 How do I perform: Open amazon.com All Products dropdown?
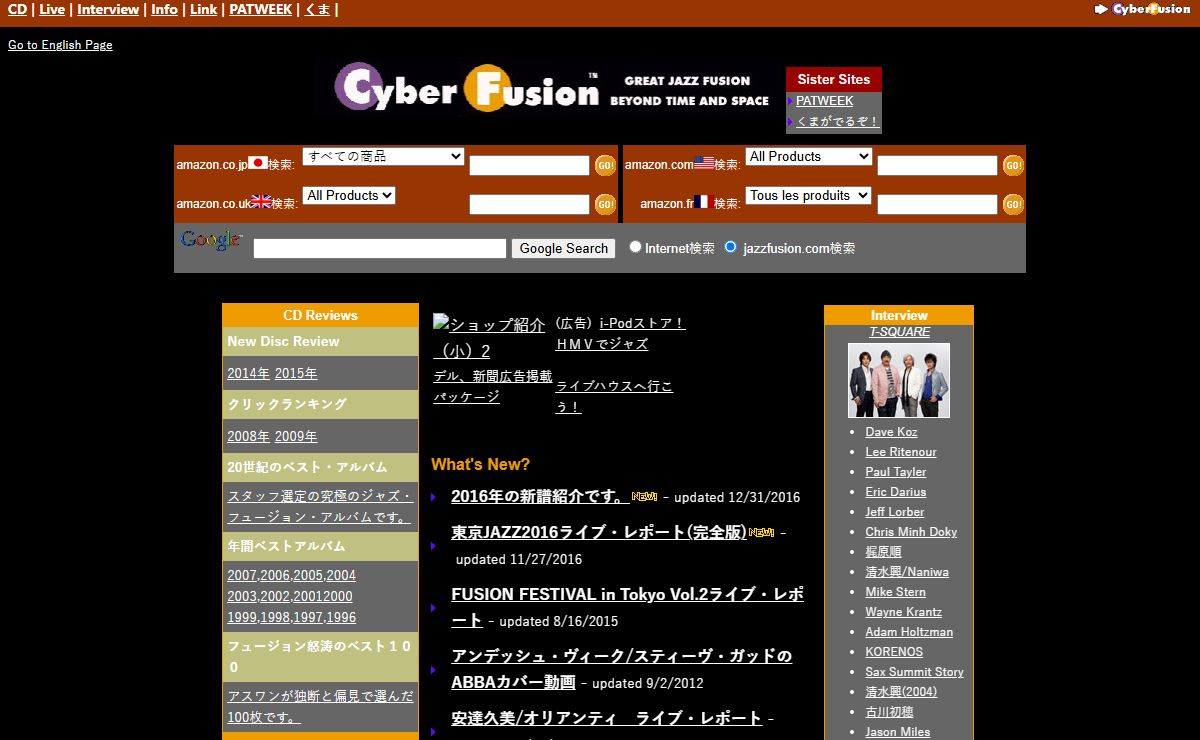tap(808, 156)
